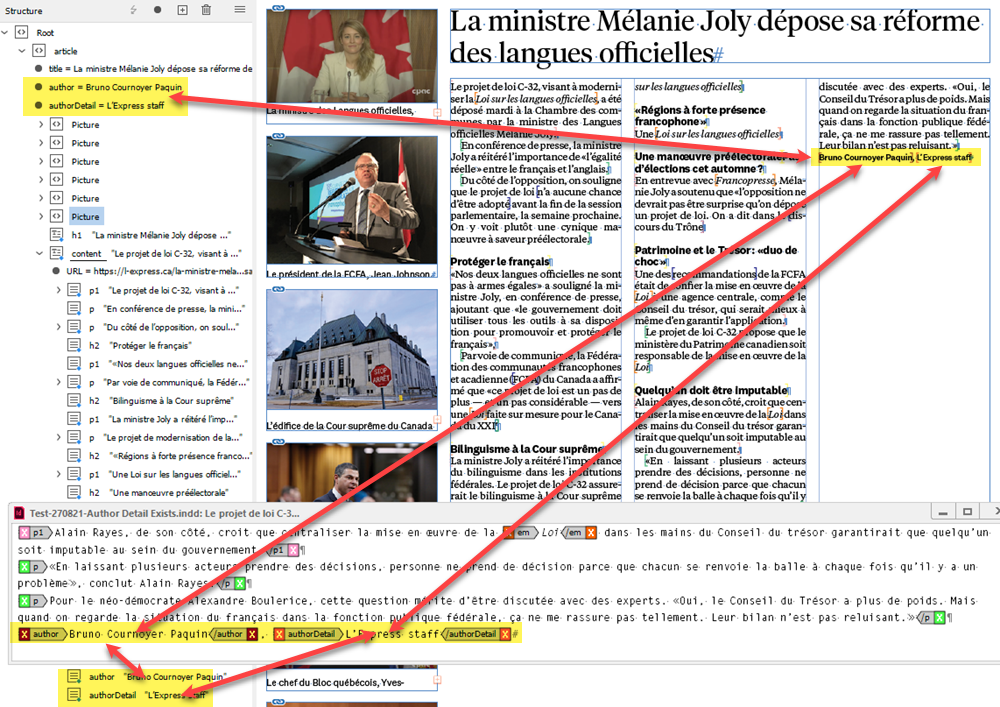The width and height of the screenshot is (1000, 707).
Task: Click icon of p1 "La ministre Joly a réitéré"
Action: [75, 419]
